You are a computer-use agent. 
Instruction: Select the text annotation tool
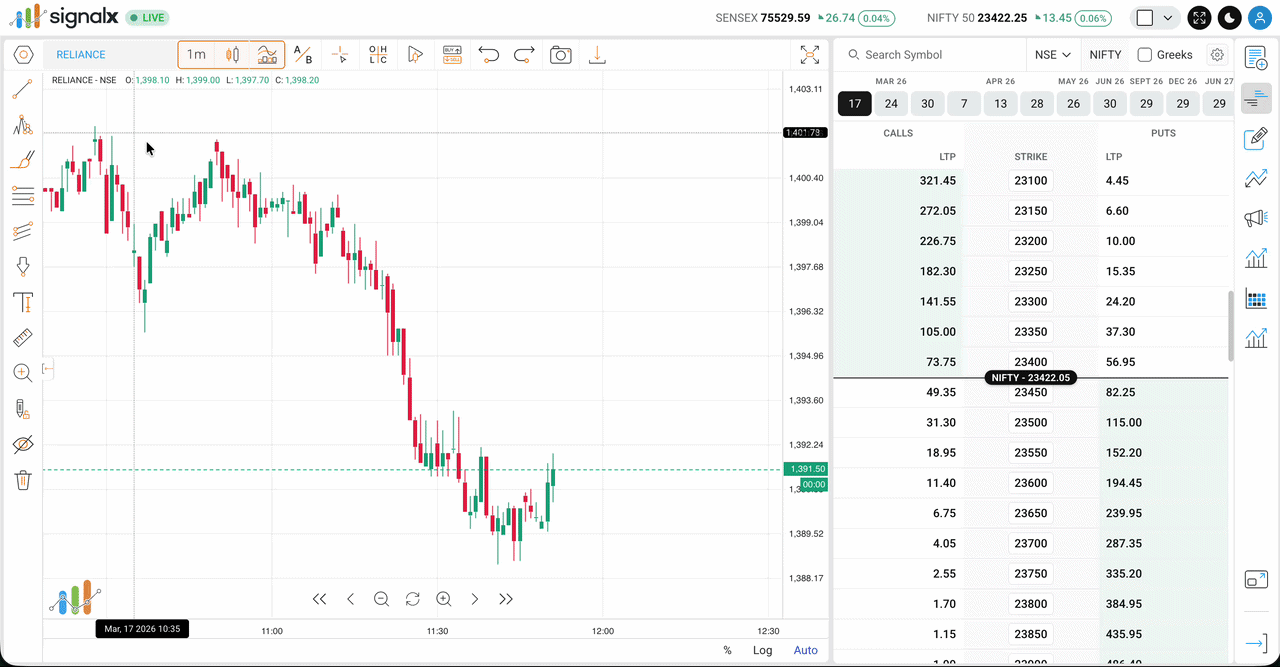pos(22,302)
